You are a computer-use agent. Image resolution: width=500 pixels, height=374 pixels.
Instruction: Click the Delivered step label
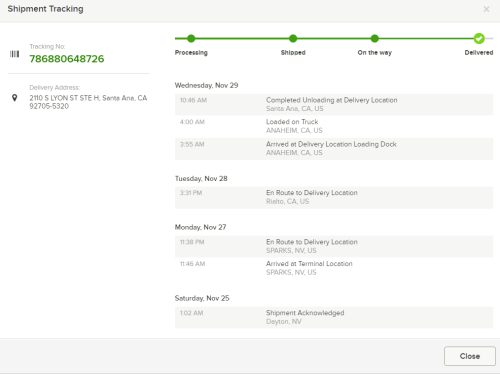[479, 53]
